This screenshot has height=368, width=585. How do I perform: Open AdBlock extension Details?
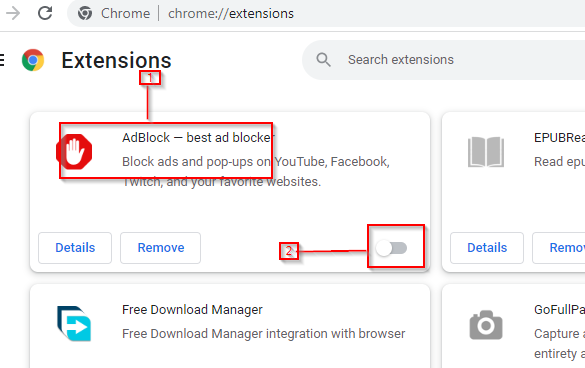click(75, 248)
